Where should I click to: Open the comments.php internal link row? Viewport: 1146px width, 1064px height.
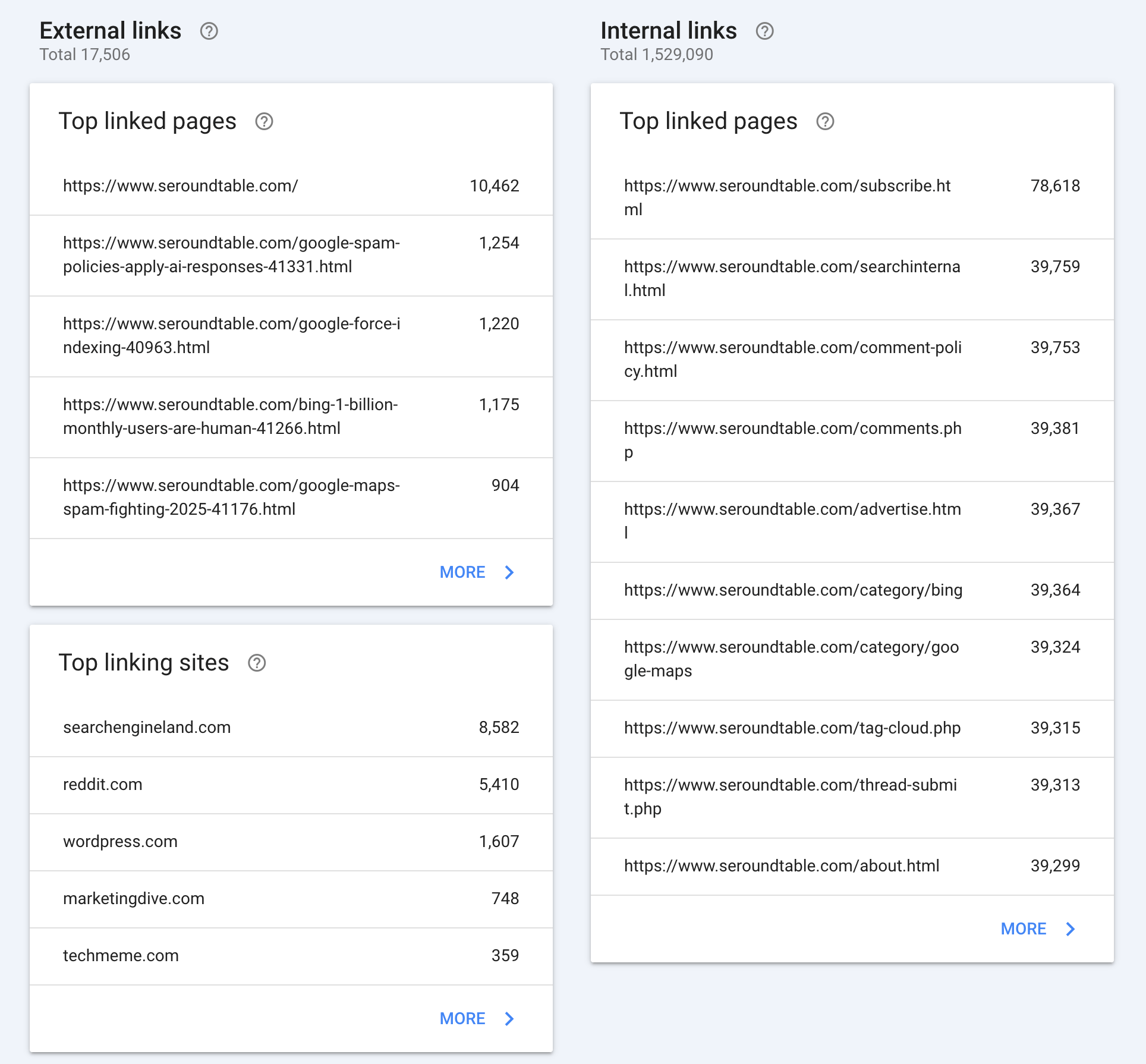(852, 440)
